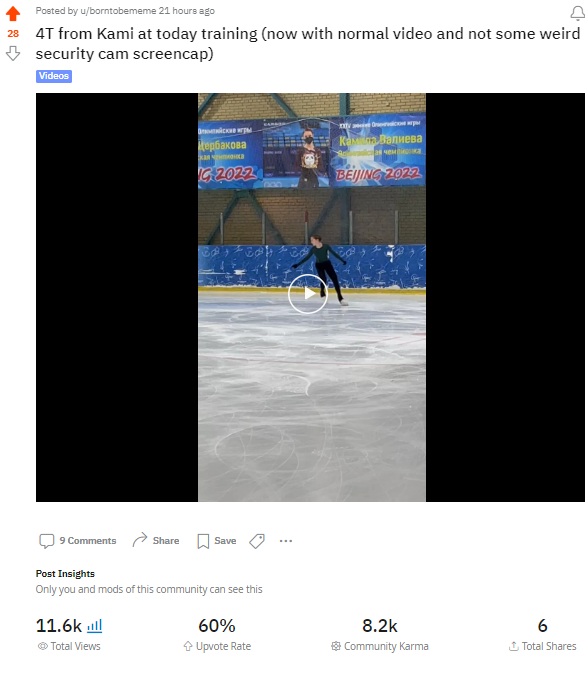This screenshot has width=585, height=682.
Task: Toggle the notification bell for this post
Action: tap(578, 13)
